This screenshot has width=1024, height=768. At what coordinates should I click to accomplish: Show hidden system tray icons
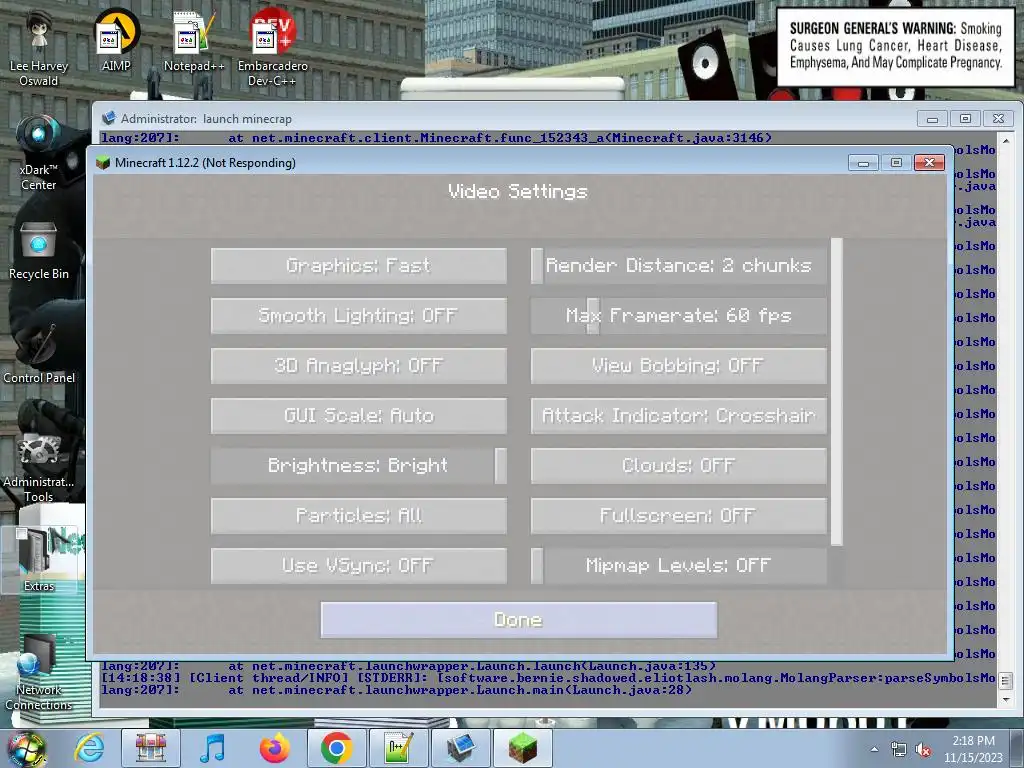click(x=874, y=750)
